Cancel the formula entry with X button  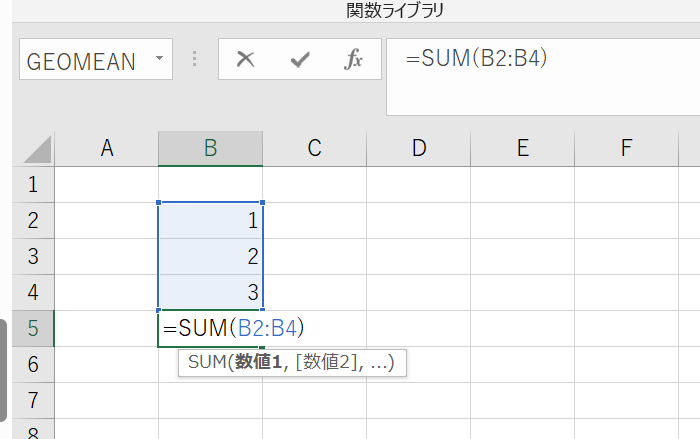pos(245,60)
